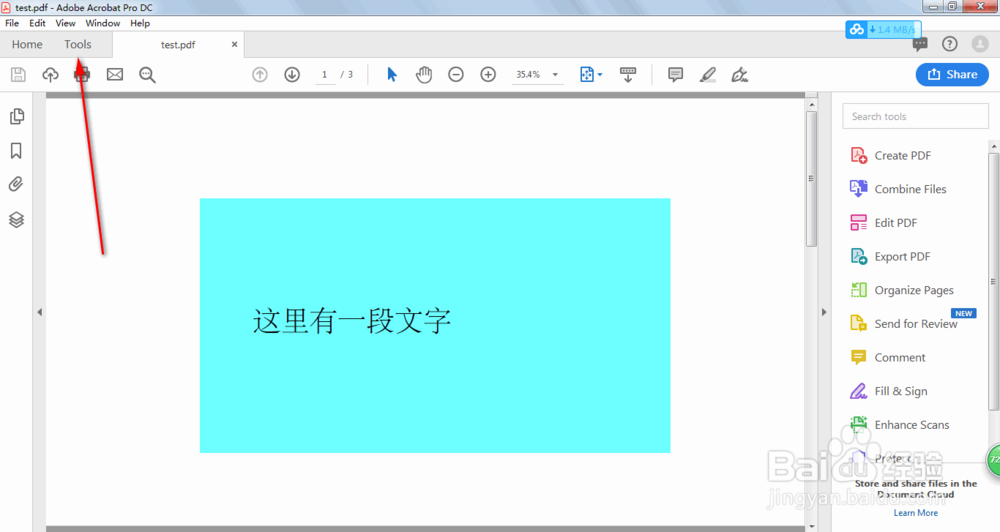Close the test.pdf tab
The height and width of the screenshot is (532, 1000).
[234, 45]
